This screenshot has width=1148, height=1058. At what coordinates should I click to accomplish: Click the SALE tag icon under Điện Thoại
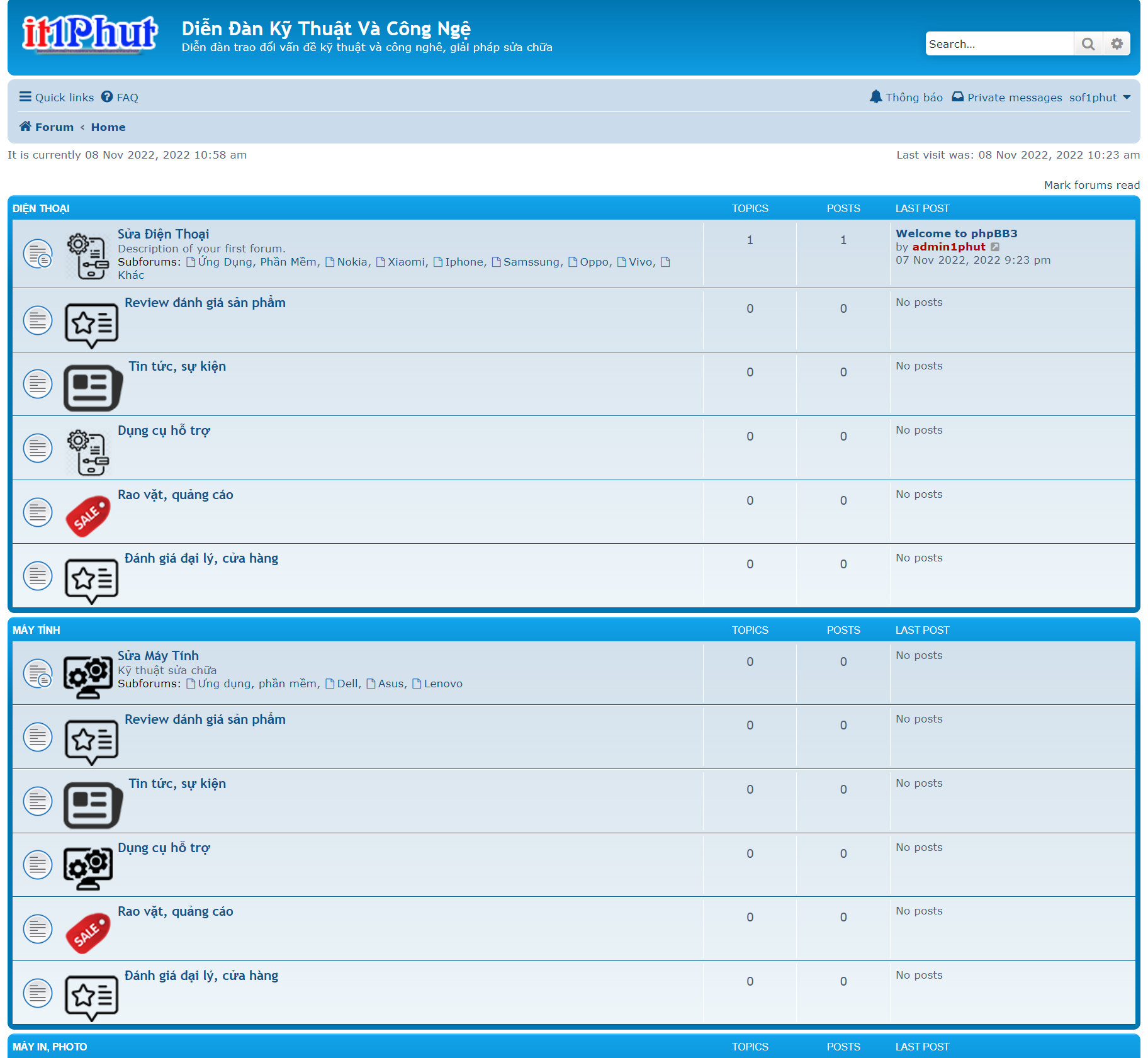click(88, 516)
